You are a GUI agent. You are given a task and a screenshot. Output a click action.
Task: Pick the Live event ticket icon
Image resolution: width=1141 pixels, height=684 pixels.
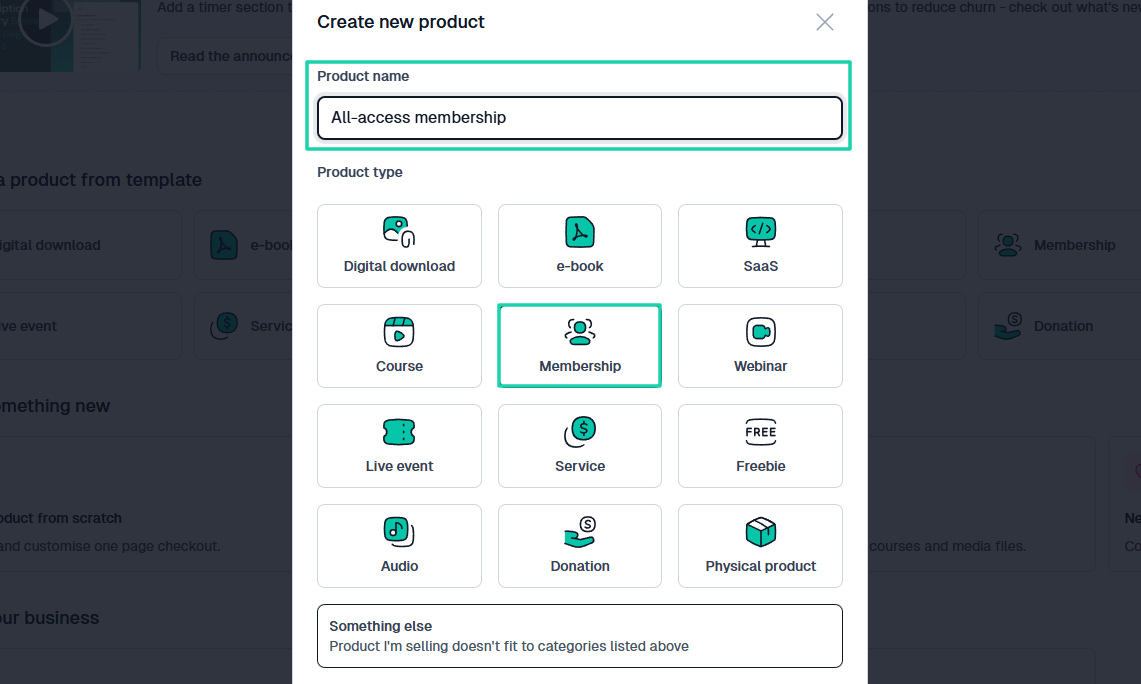[399, 432]
